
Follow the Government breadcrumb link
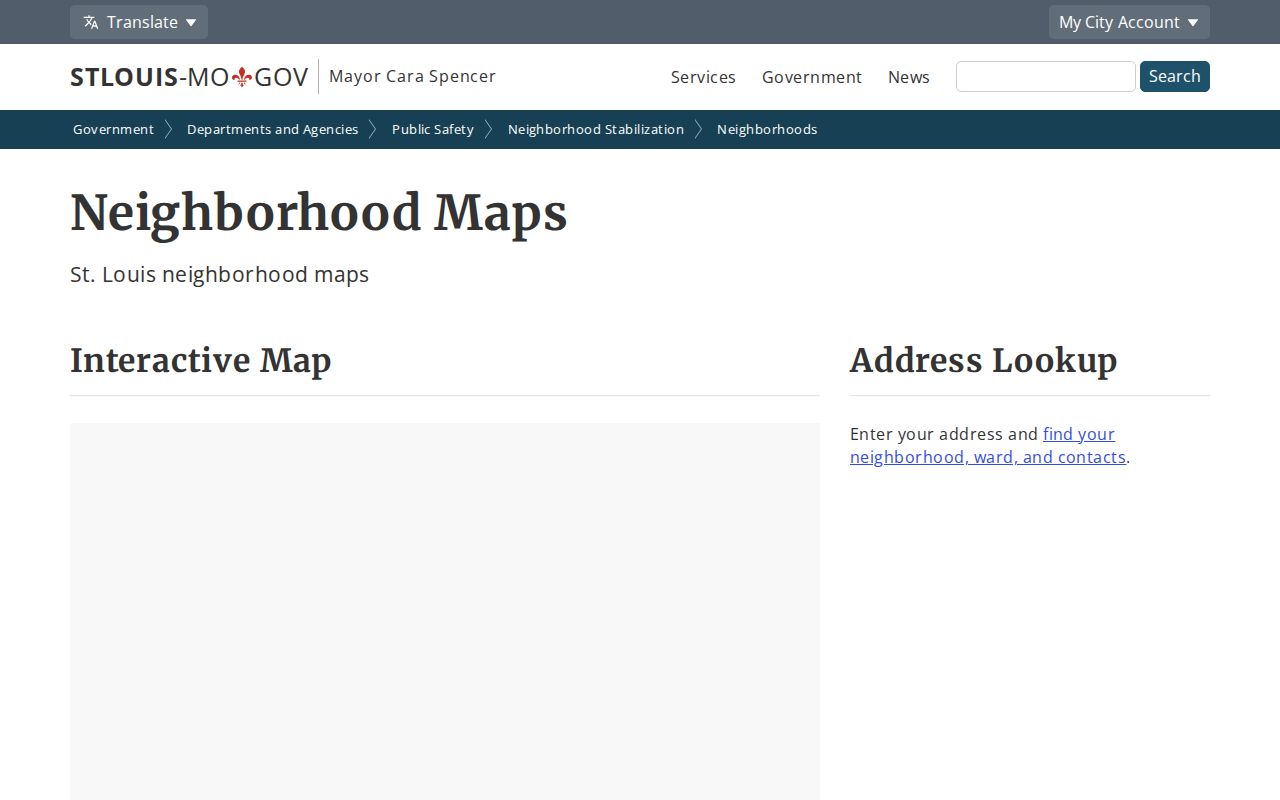pos(113,129)
